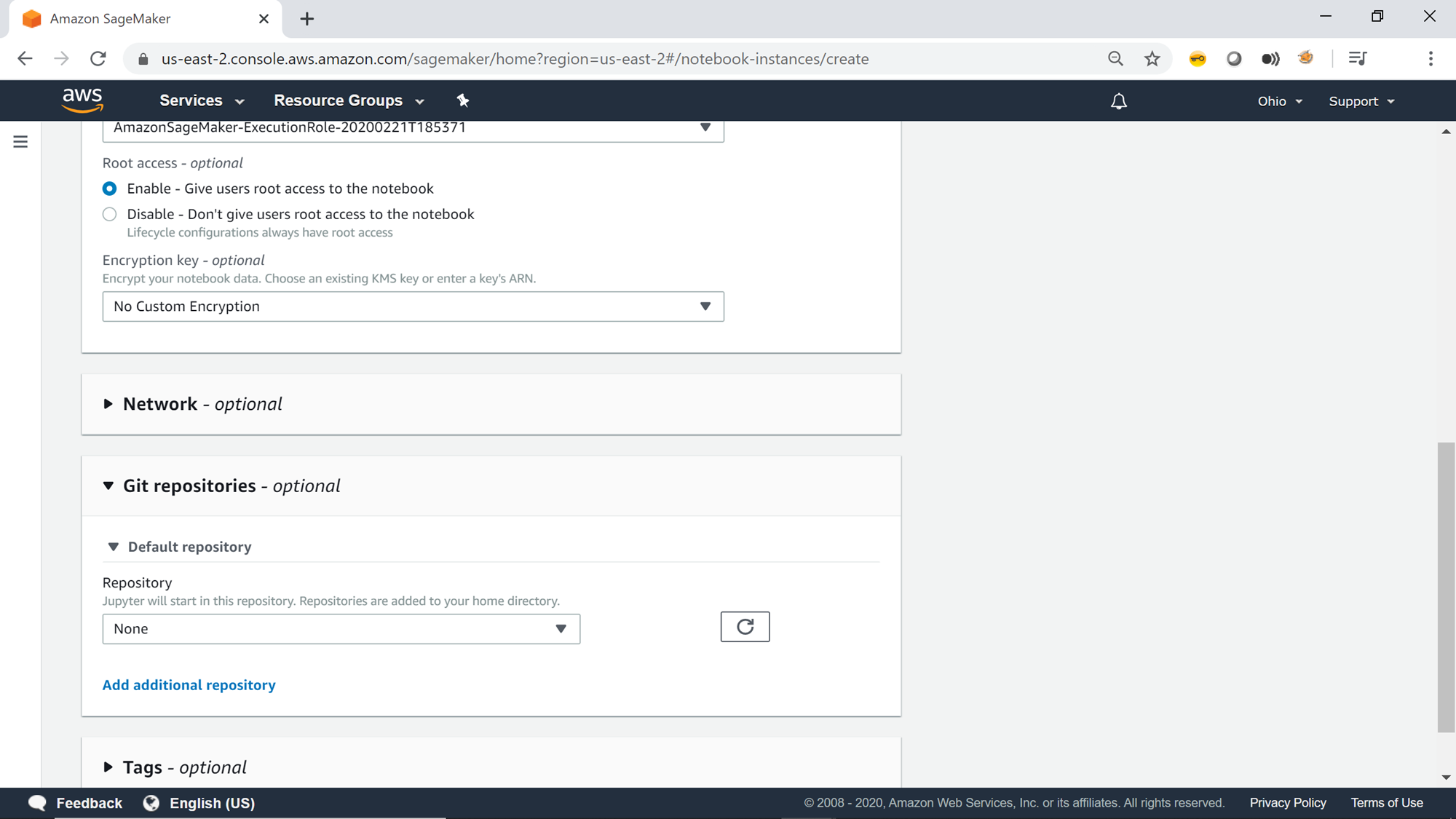Click the pin shortcuts icon in AWS navbar
The image size is (1456, 819).
(463, 100)
